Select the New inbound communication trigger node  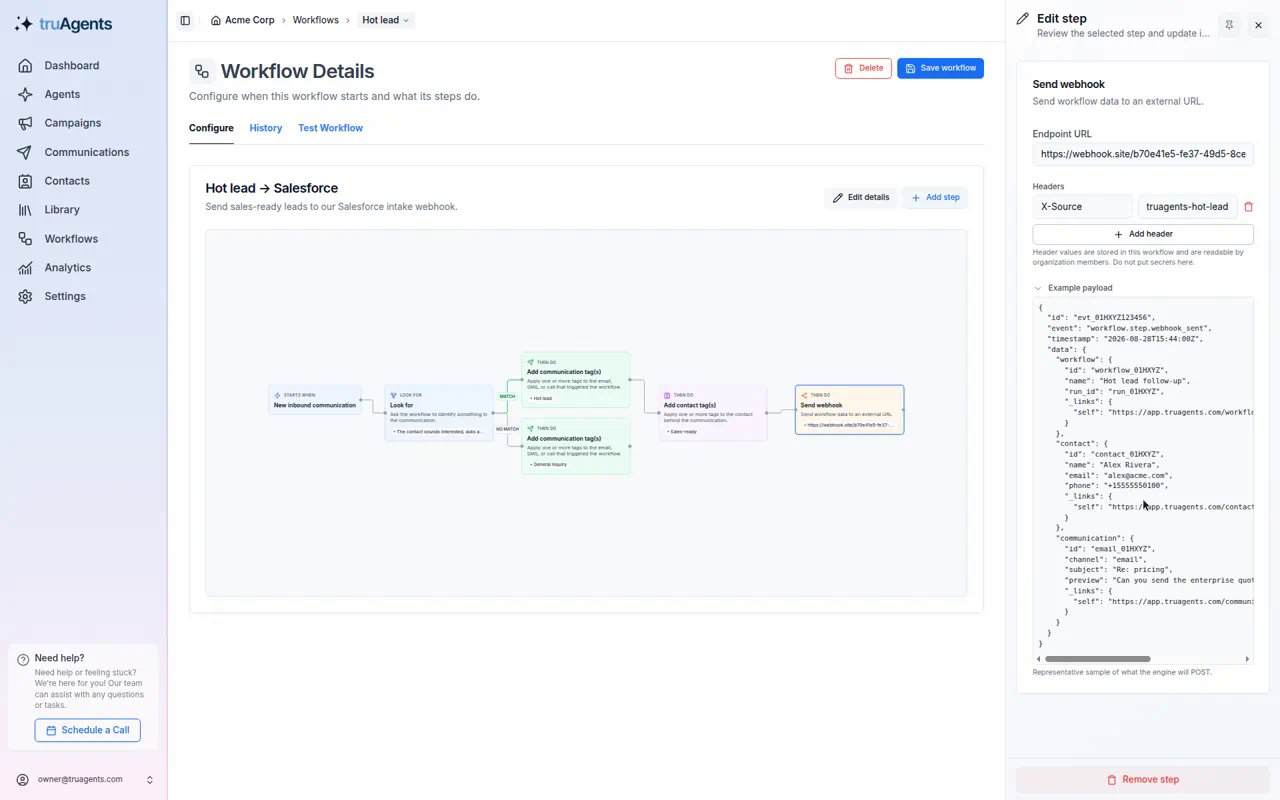tap(315, 400)
